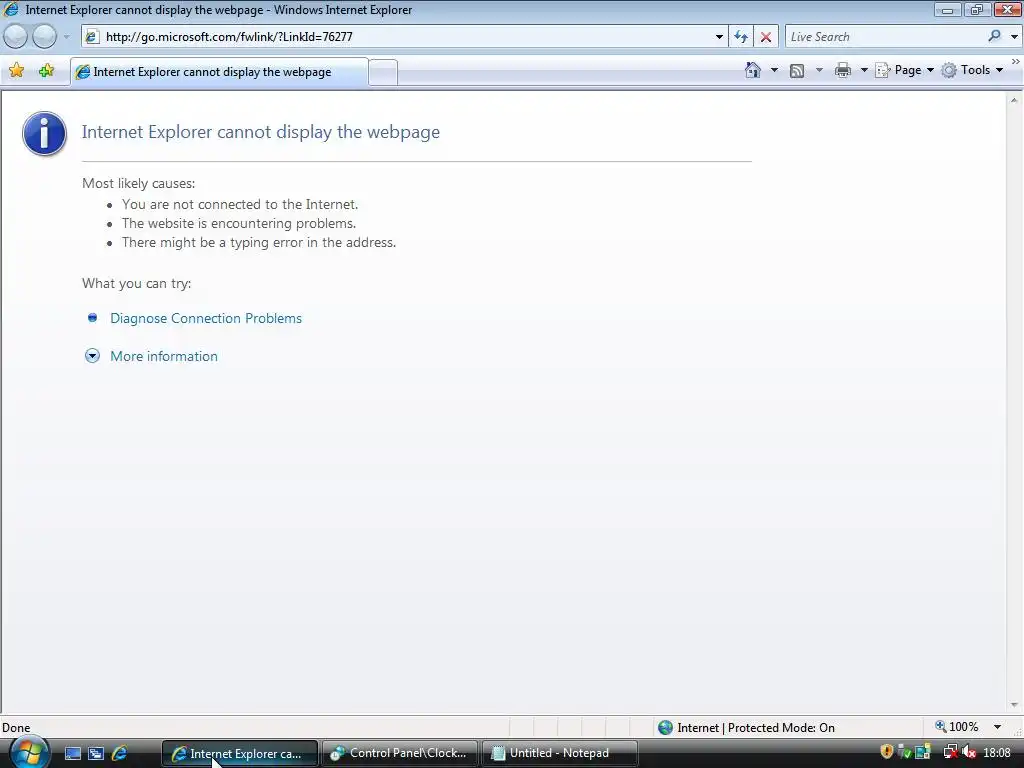Select the Internet Explorer taskbar button
Image resolution: width=1024 pixels, height=768 pixels.
point(239,753)
